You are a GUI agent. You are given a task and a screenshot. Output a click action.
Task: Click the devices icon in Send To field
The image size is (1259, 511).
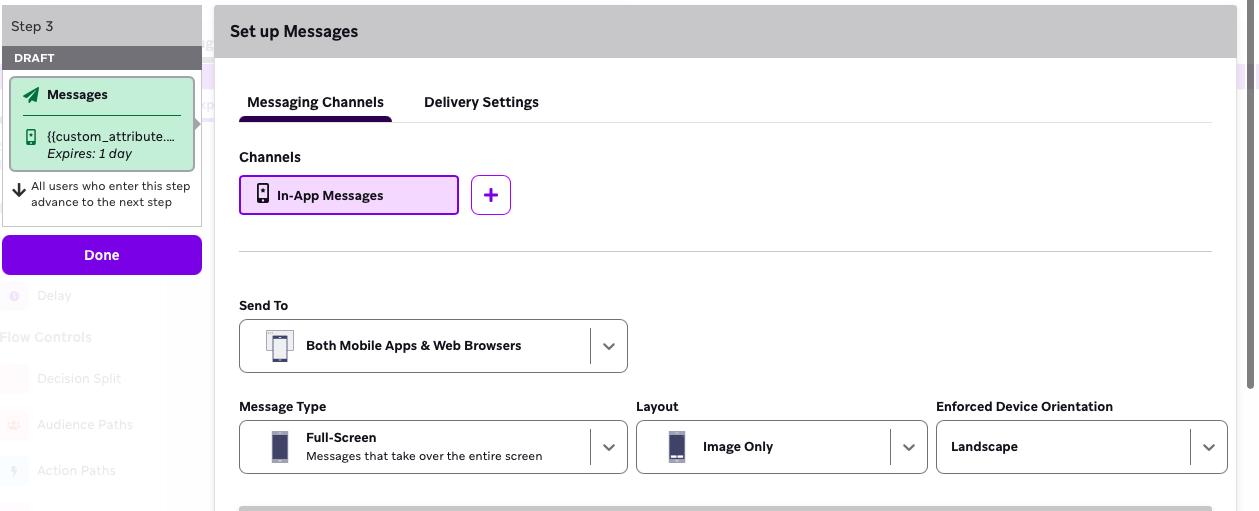(x=279, y=346)
